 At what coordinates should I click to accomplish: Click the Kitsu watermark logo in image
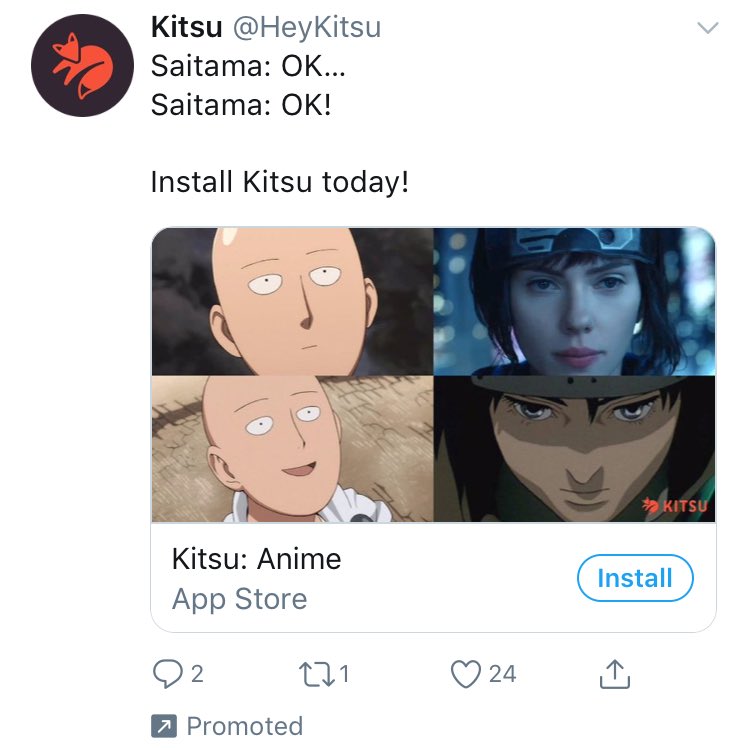pos(675,505)
